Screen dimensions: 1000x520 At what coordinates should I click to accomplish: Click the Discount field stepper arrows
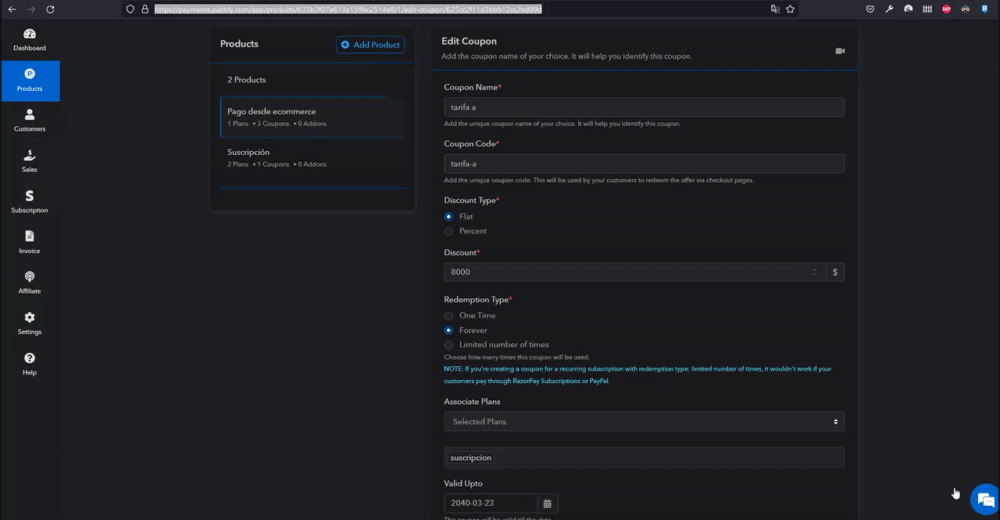pyautogui.click(x=814, y=272)
